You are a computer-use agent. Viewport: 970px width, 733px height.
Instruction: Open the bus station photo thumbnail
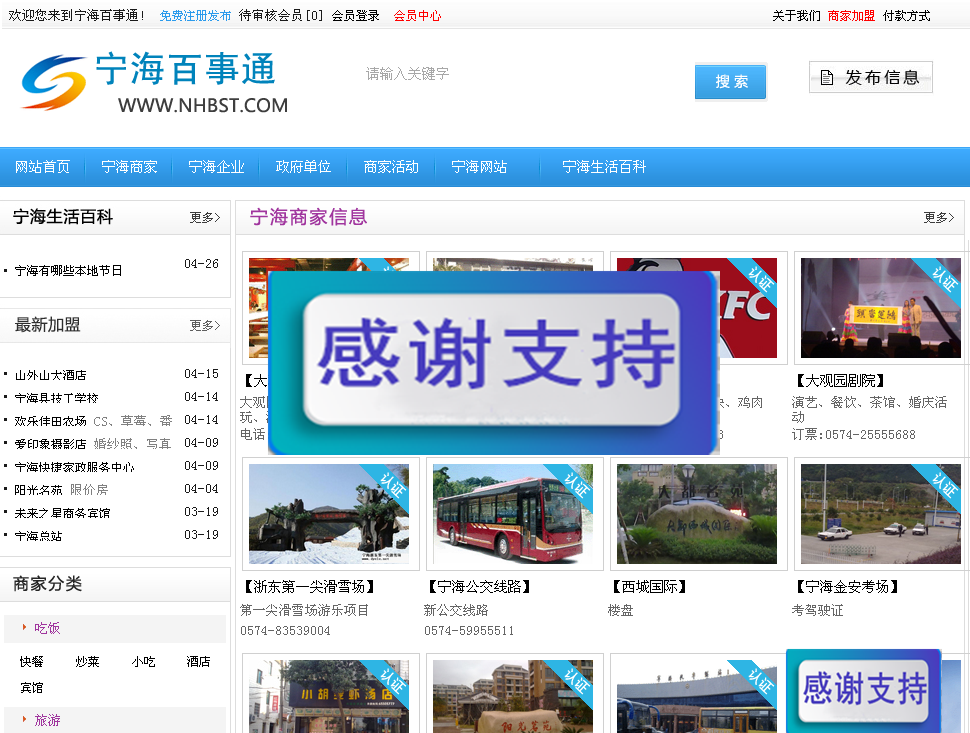[x=697, y=697]
